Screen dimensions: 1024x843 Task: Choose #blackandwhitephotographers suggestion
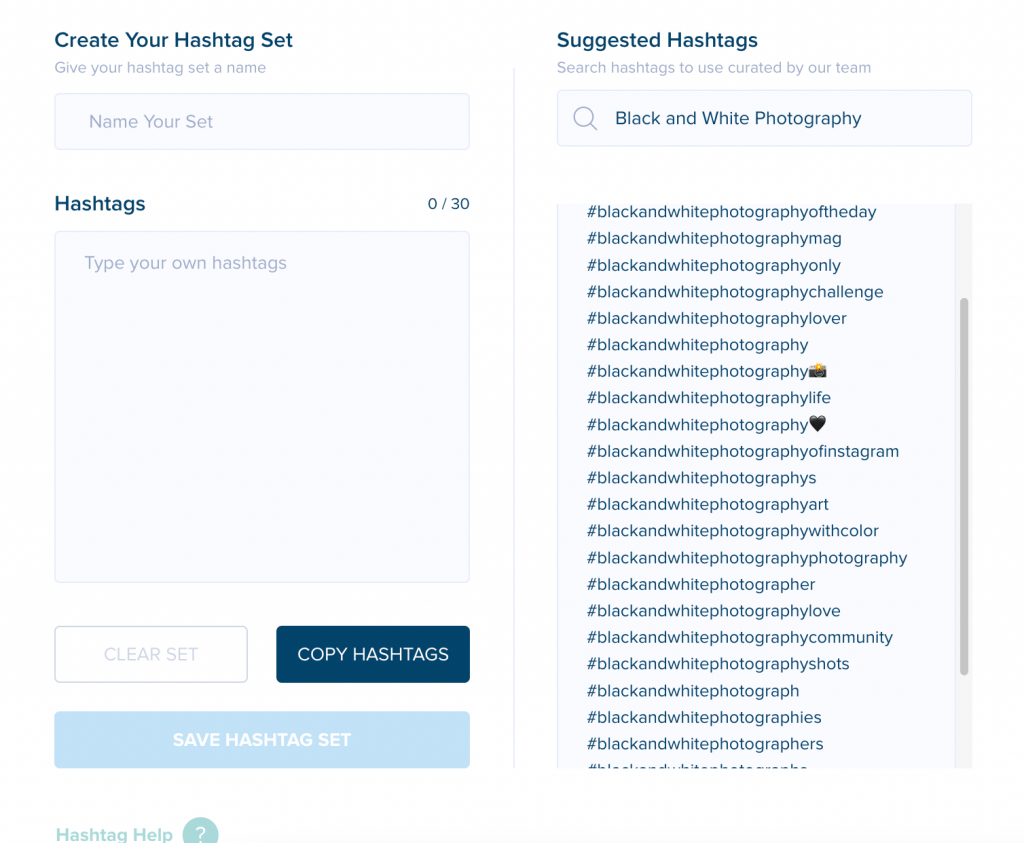[x=705, y=744]
